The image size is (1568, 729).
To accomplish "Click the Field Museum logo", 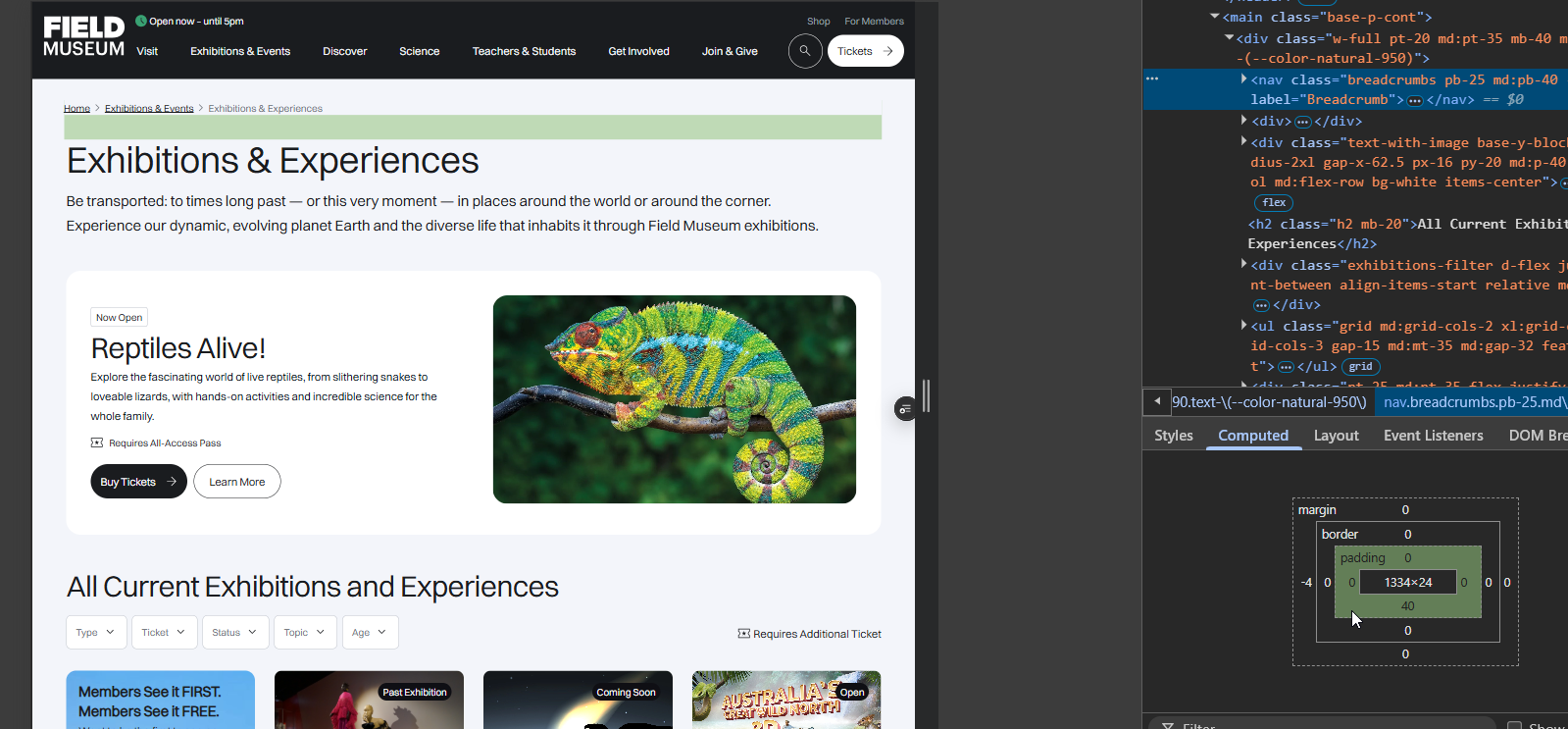I will pyautogui.click(x=84, y=37).
